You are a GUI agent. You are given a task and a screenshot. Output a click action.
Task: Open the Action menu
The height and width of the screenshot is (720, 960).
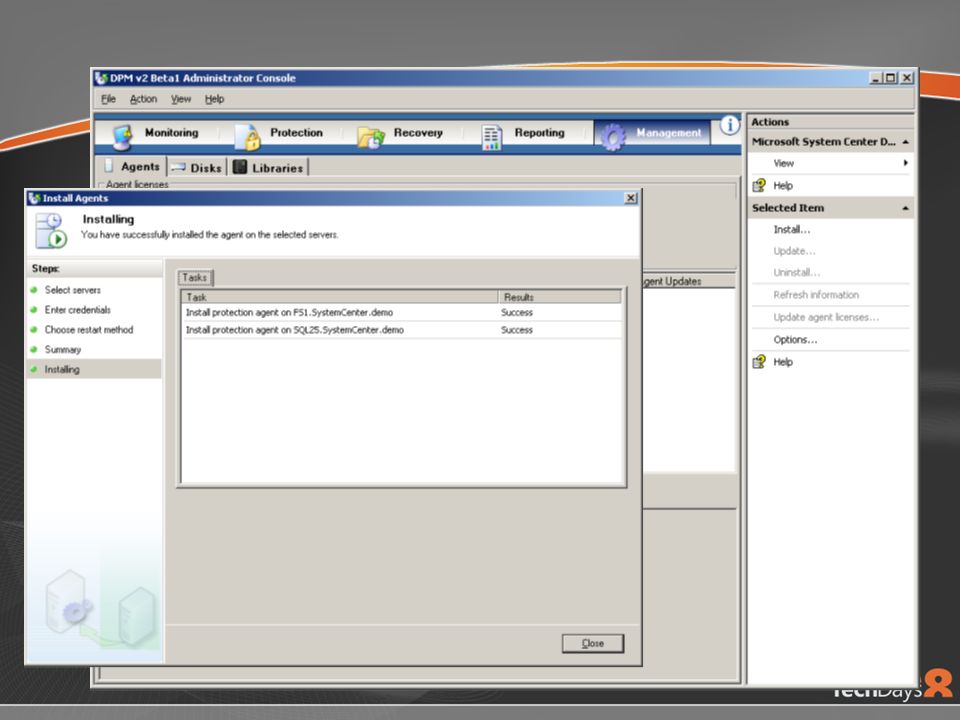click(x=143, y=99)
